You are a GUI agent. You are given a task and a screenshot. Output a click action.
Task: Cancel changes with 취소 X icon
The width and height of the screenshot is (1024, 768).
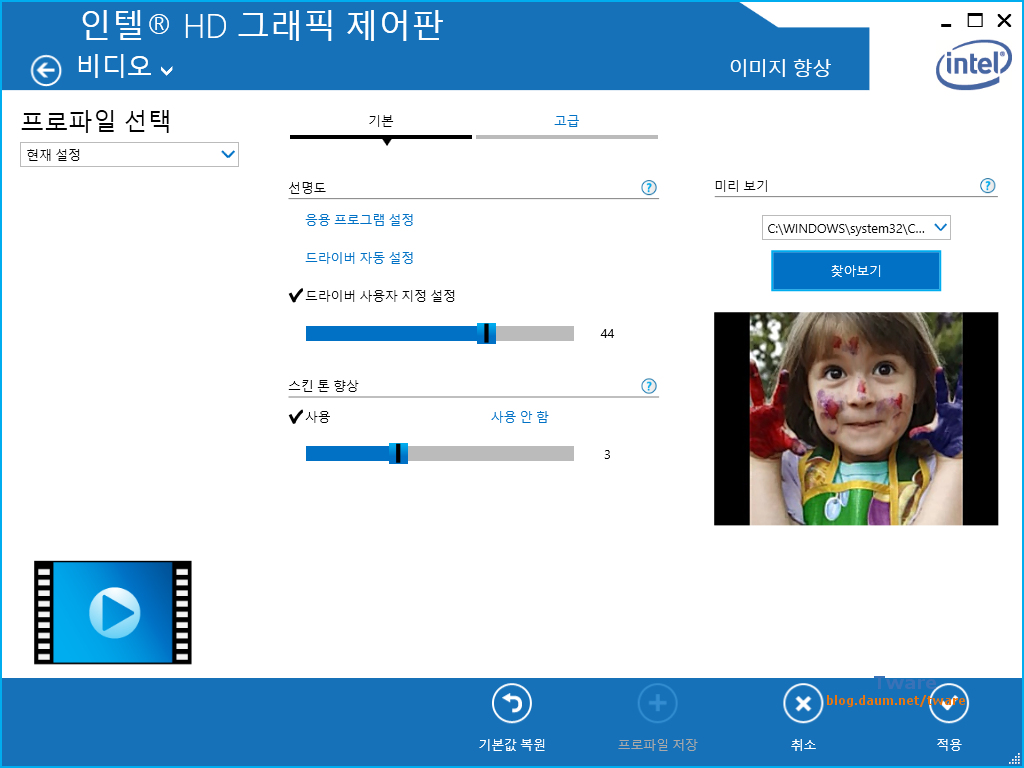(803, 704)
